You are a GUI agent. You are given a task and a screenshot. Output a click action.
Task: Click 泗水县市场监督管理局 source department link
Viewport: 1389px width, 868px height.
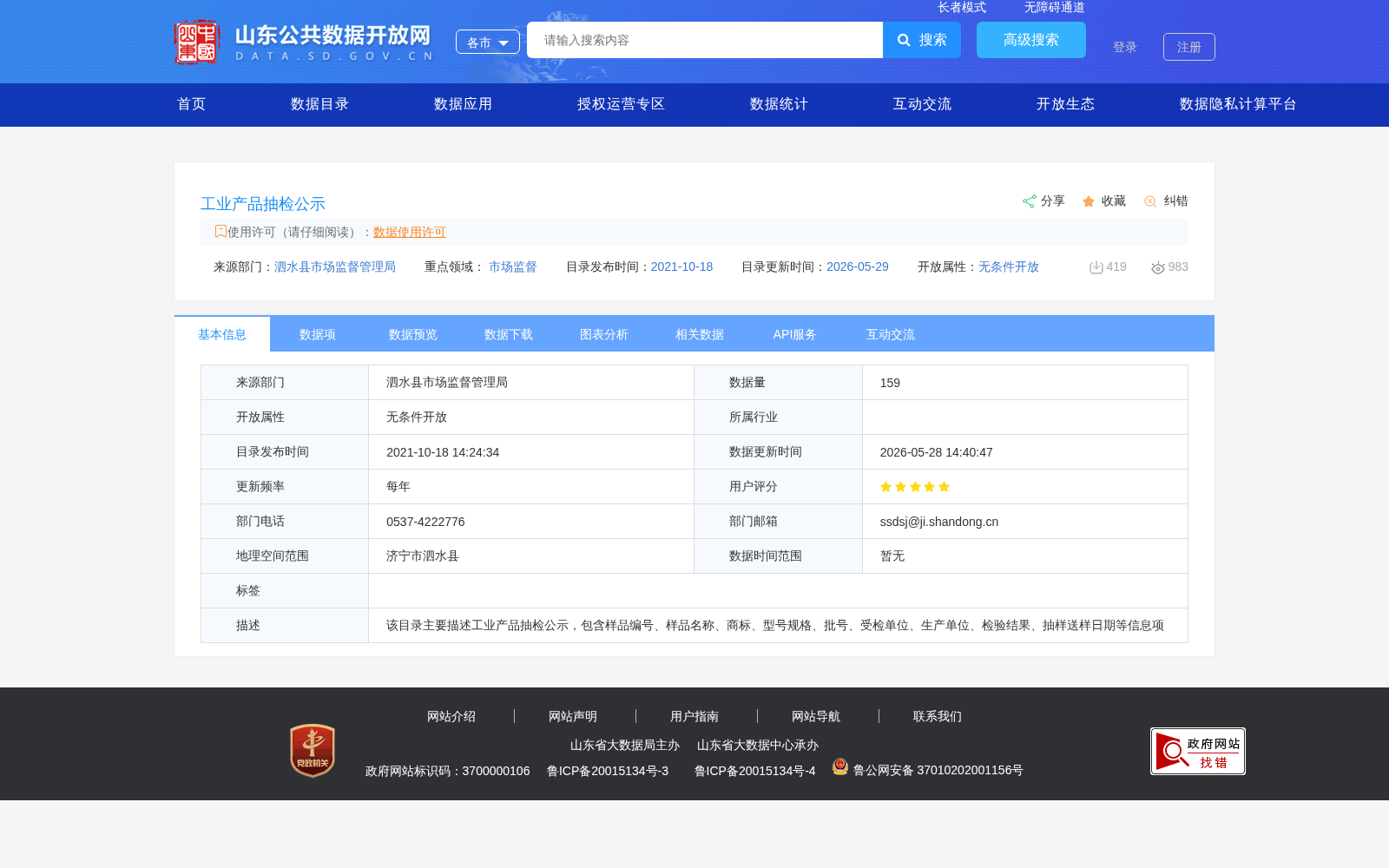335,266
